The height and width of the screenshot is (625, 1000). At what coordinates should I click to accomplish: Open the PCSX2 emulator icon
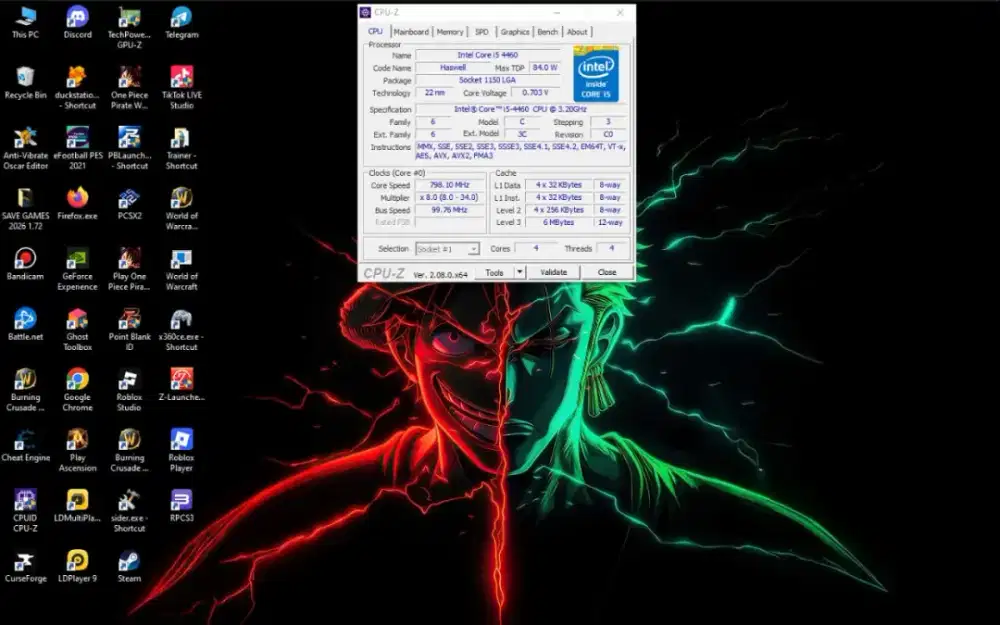tap(129, 203)
